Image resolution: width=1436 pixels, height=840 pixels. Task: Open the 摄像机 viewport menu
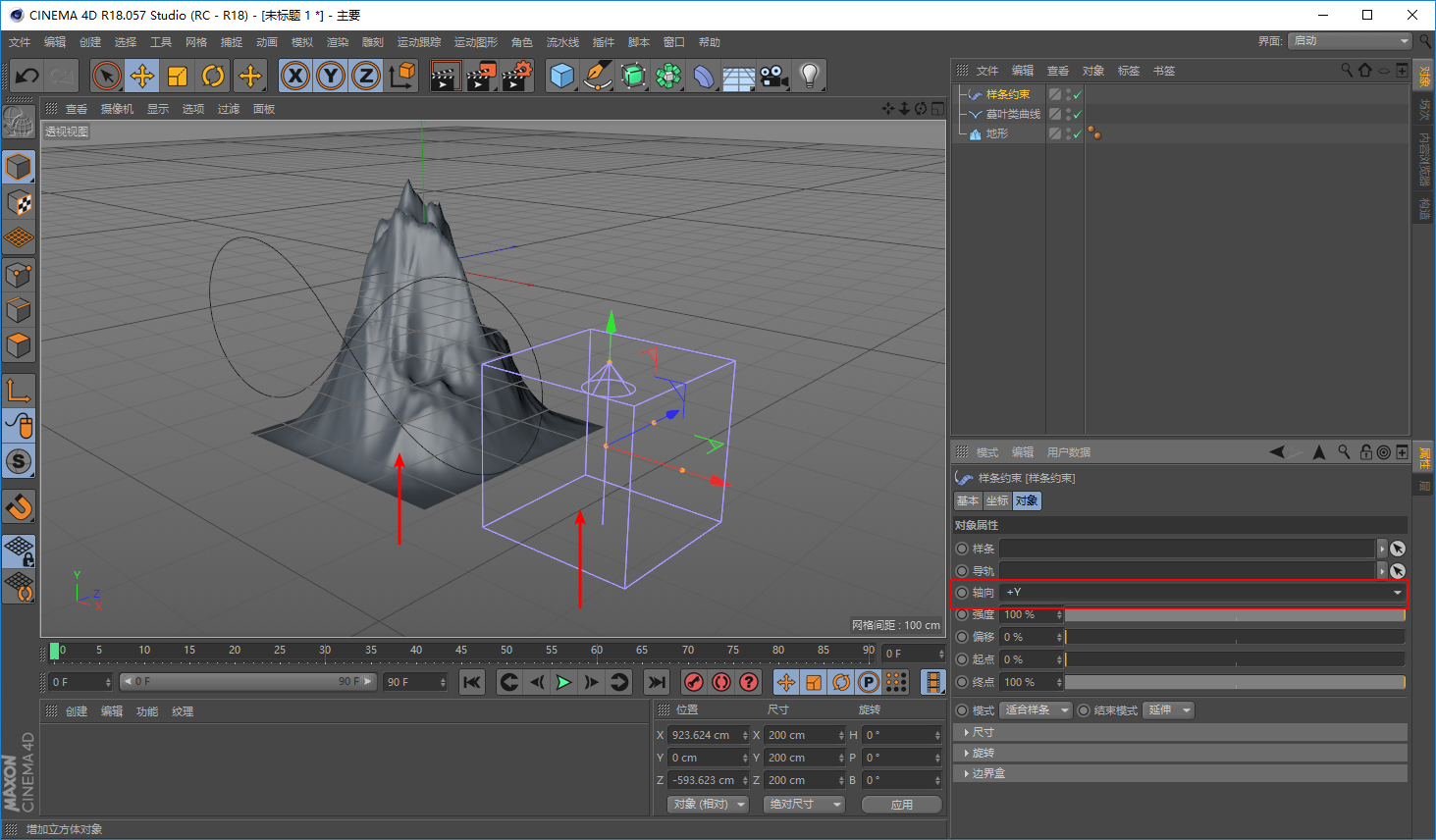point(117,109)
